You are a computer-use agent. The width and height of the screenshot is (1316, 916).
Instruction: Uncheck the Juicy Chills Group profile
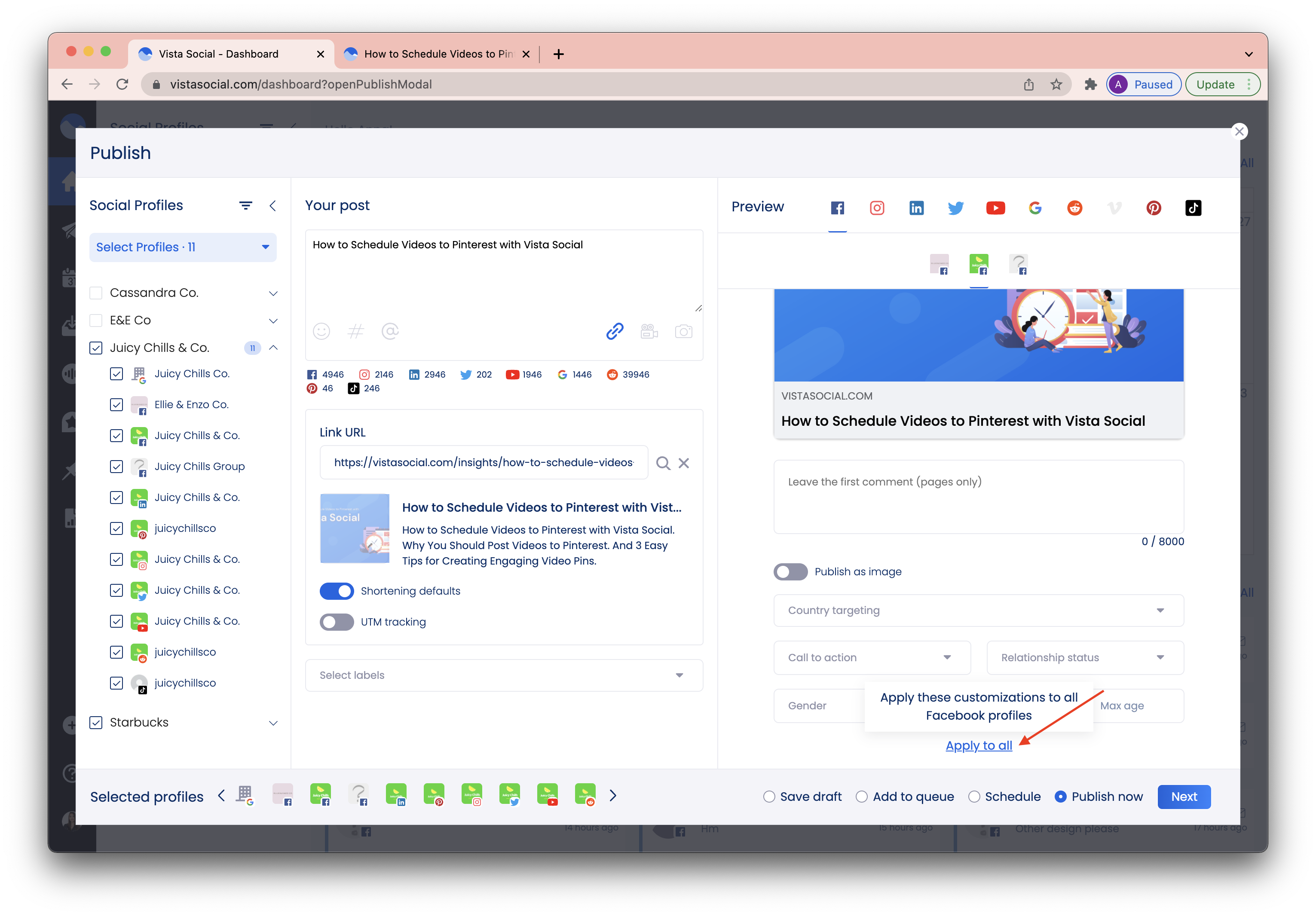tap(116, 467)
